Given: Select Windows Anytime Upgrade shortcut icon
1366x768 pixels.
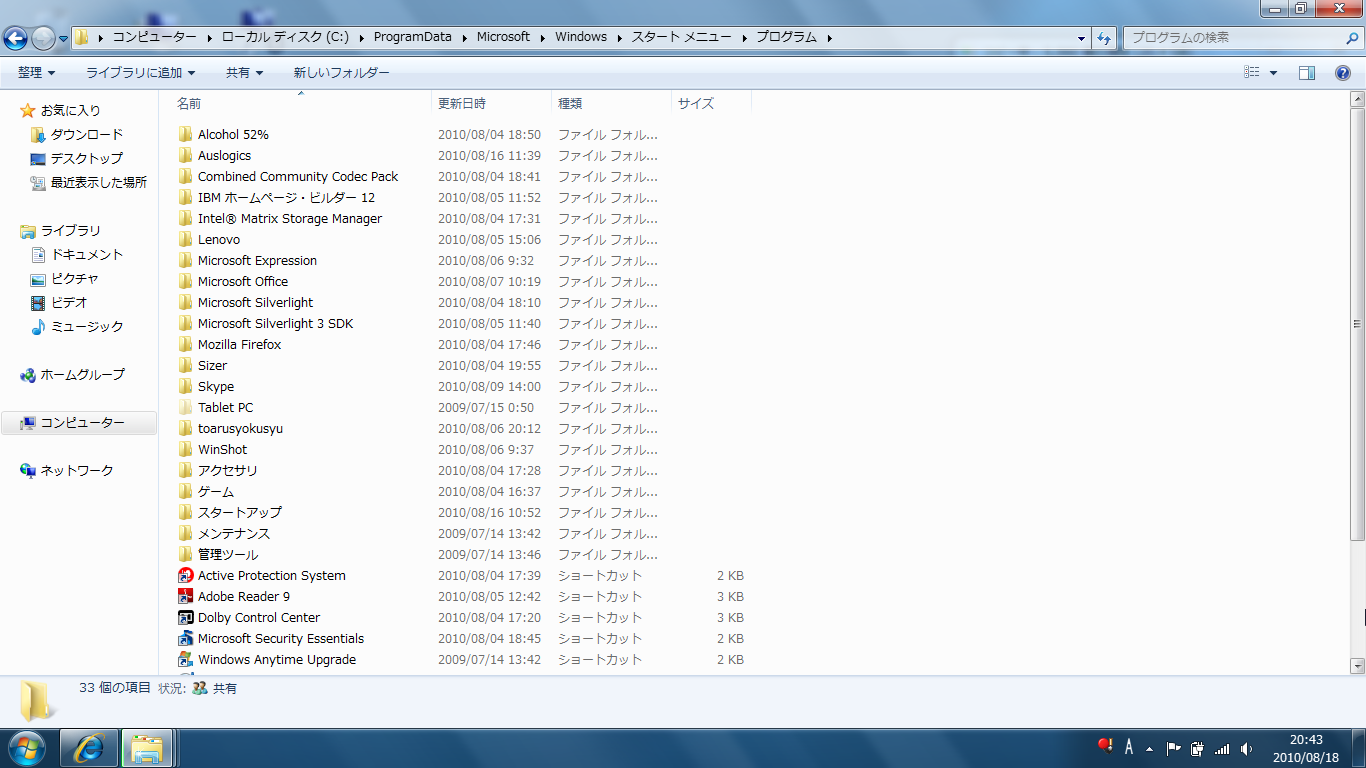Looking at the screenshot, I should (185, 659).
